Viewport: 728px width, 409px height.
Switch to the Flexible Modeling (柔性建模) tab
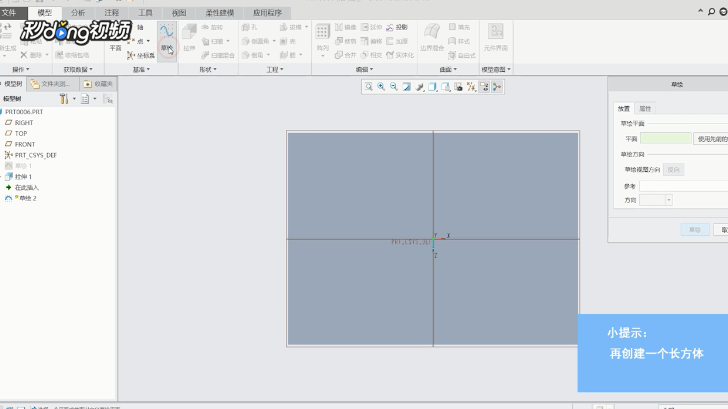[x=220, y=13]
